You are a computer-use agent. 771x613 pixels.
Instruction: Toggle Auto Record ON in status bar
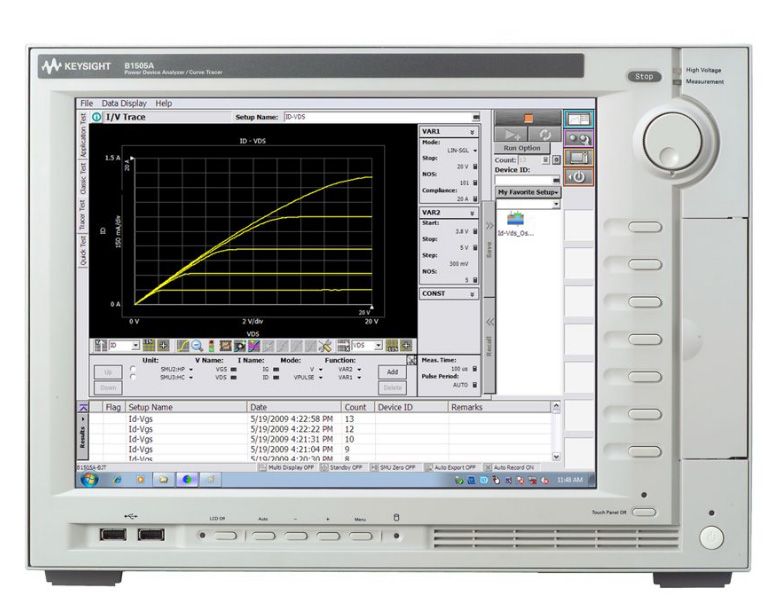509,467
